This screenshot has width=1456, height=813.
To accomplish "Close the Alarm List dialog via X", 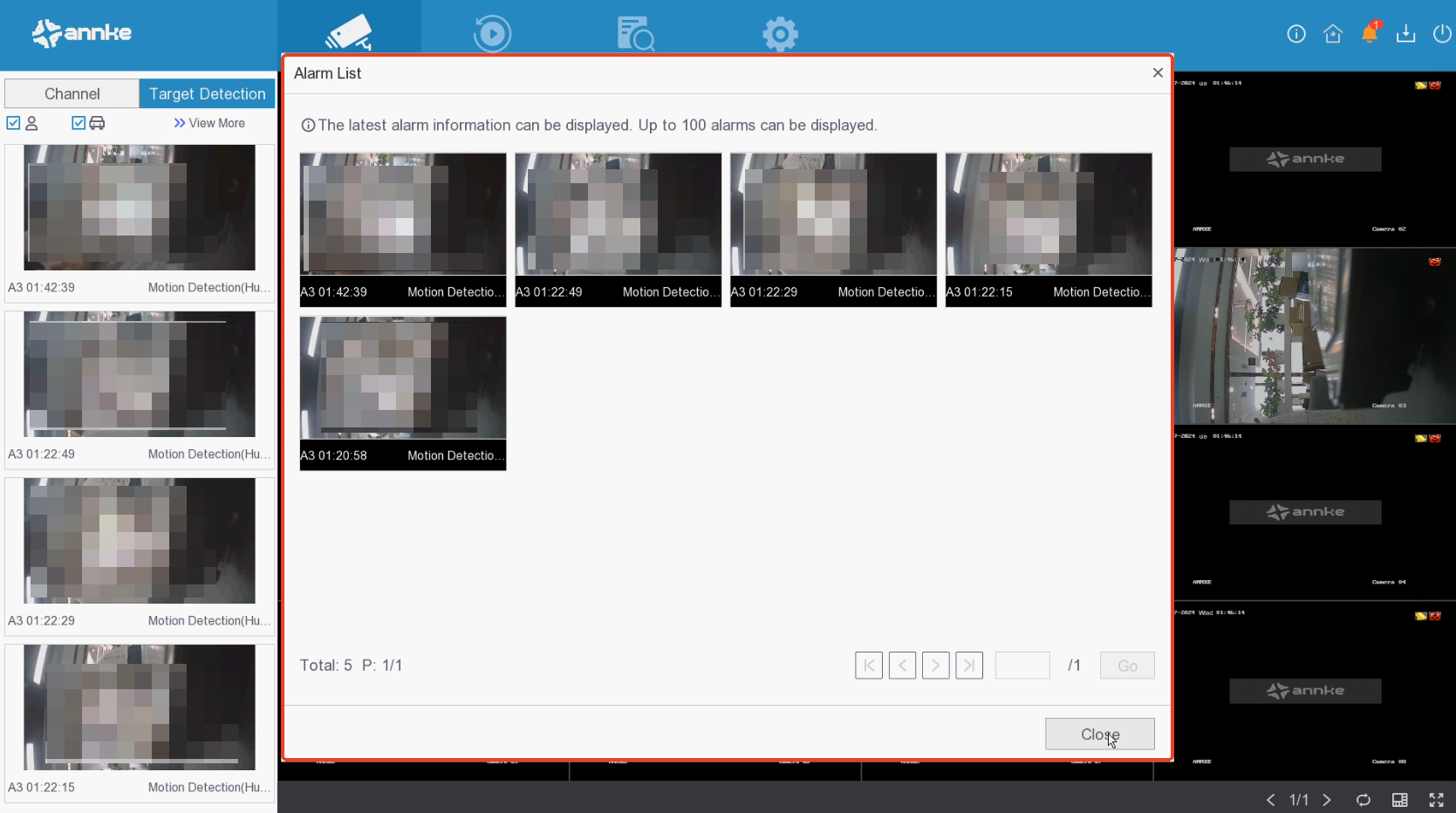I will (x=1158, y=73).
